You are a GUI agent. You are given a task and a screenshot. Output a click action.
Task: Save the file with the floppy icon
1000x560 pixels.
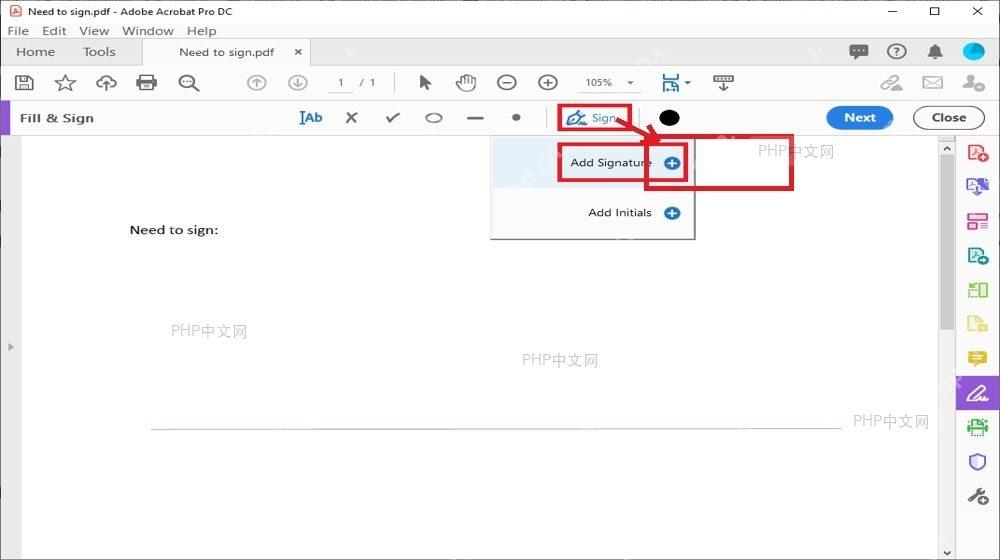coord(24,83)
